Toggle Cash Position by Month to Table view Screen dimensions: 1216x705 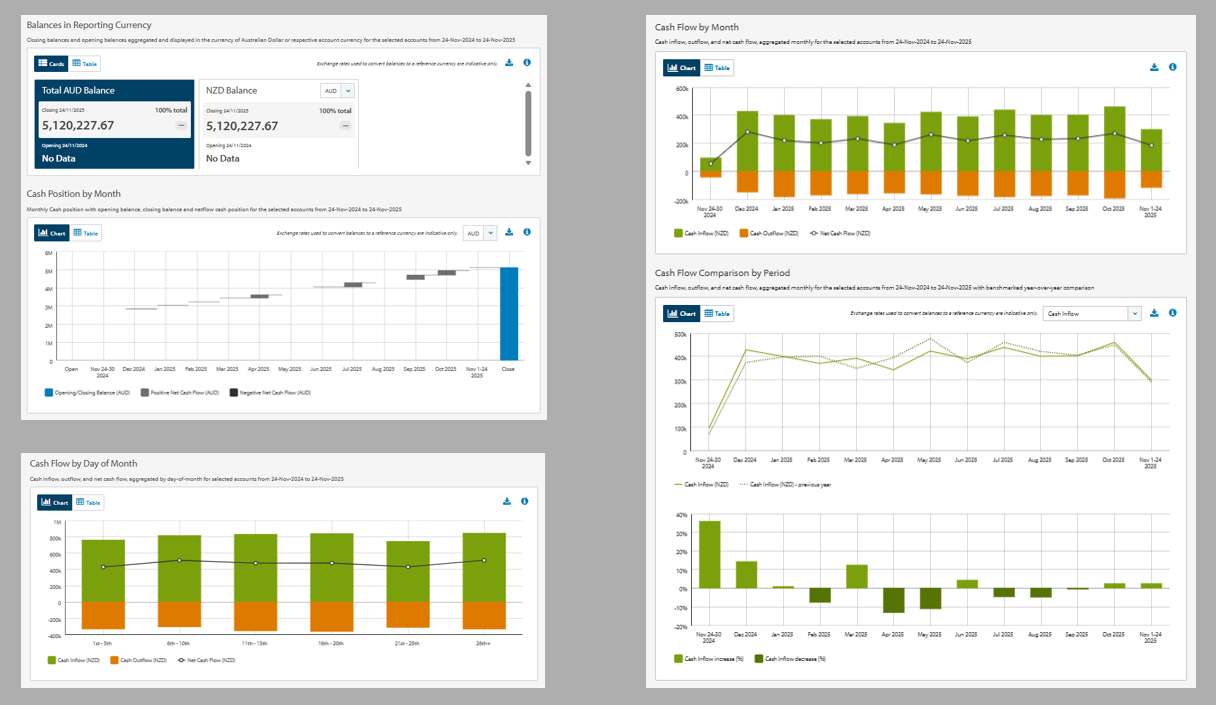point(85,233)
